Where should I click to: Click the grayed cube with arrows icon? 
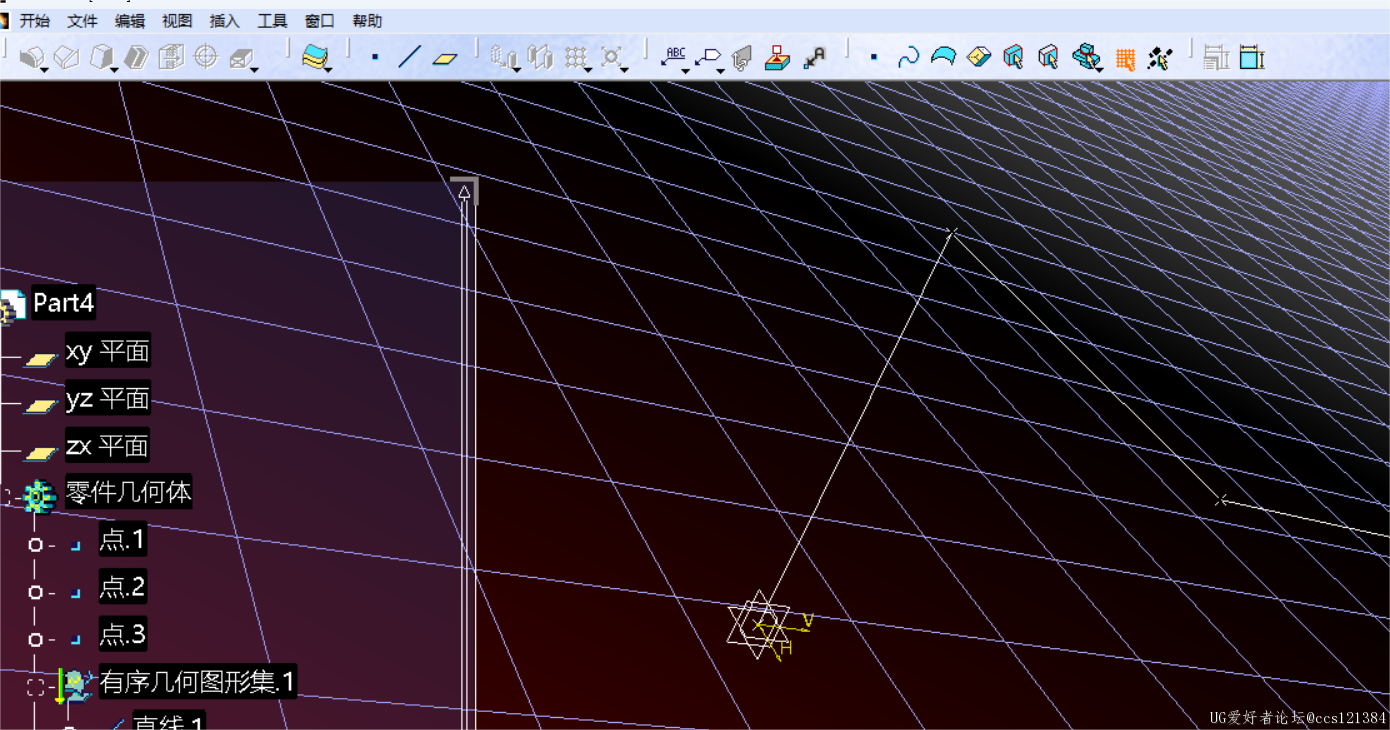click(x=171, y=57)
